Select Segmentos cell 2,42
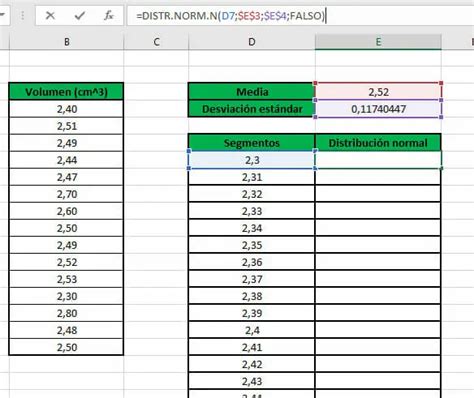Image resolution: width=474 pixels, height=398 pixels. coord(252,364)
